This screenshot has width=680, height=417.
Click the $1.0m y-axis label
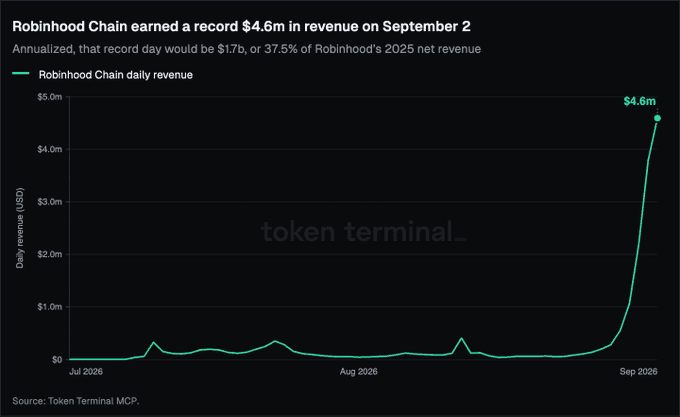pos(49,306)
